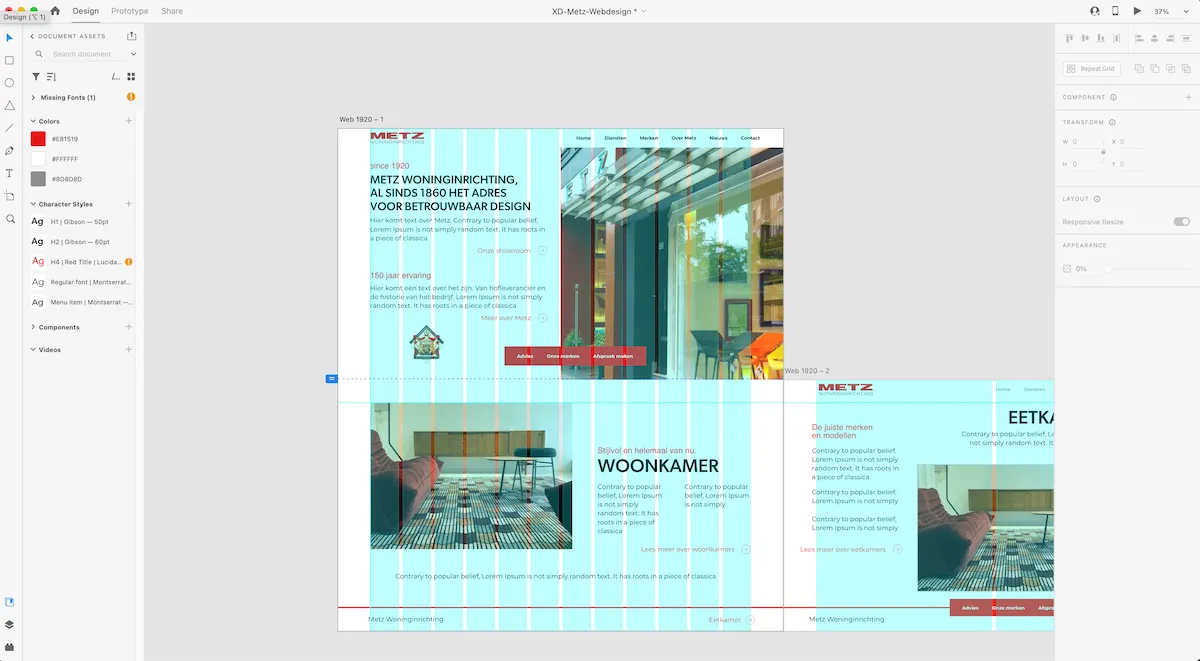Screen dimensions: 1200x661
Task: Add a video with plus
Action: pyautogui.click(x=129, y=350)
